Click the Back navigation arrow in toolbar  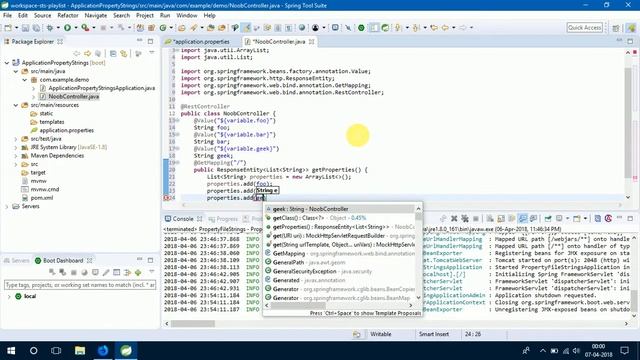coord(445,28)
